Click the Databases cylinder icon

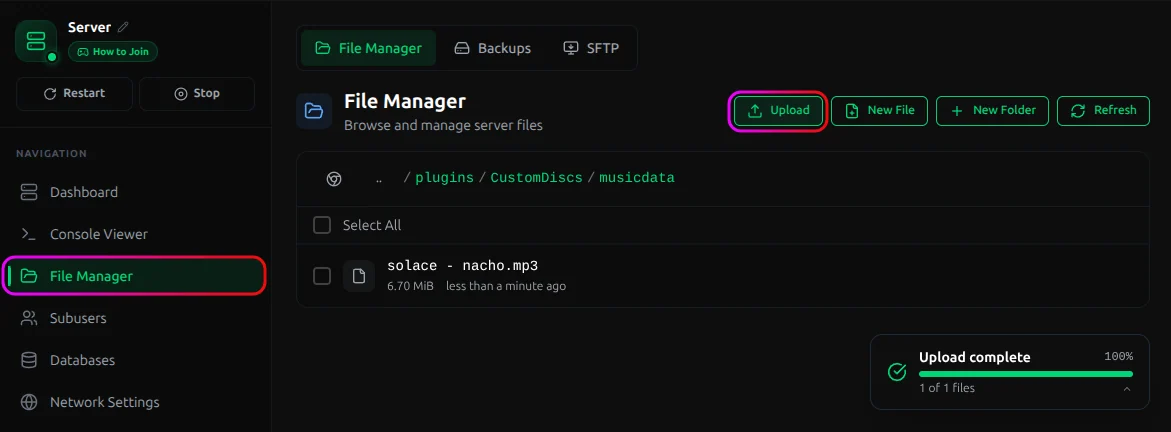click(29, 360)
